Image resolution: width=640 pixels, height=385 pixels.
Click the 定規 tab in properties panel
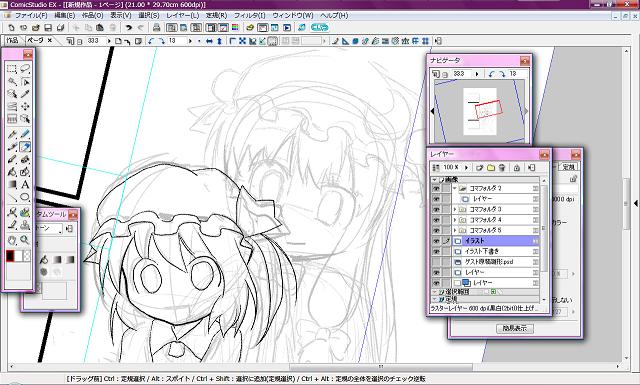tap(568, 167)
